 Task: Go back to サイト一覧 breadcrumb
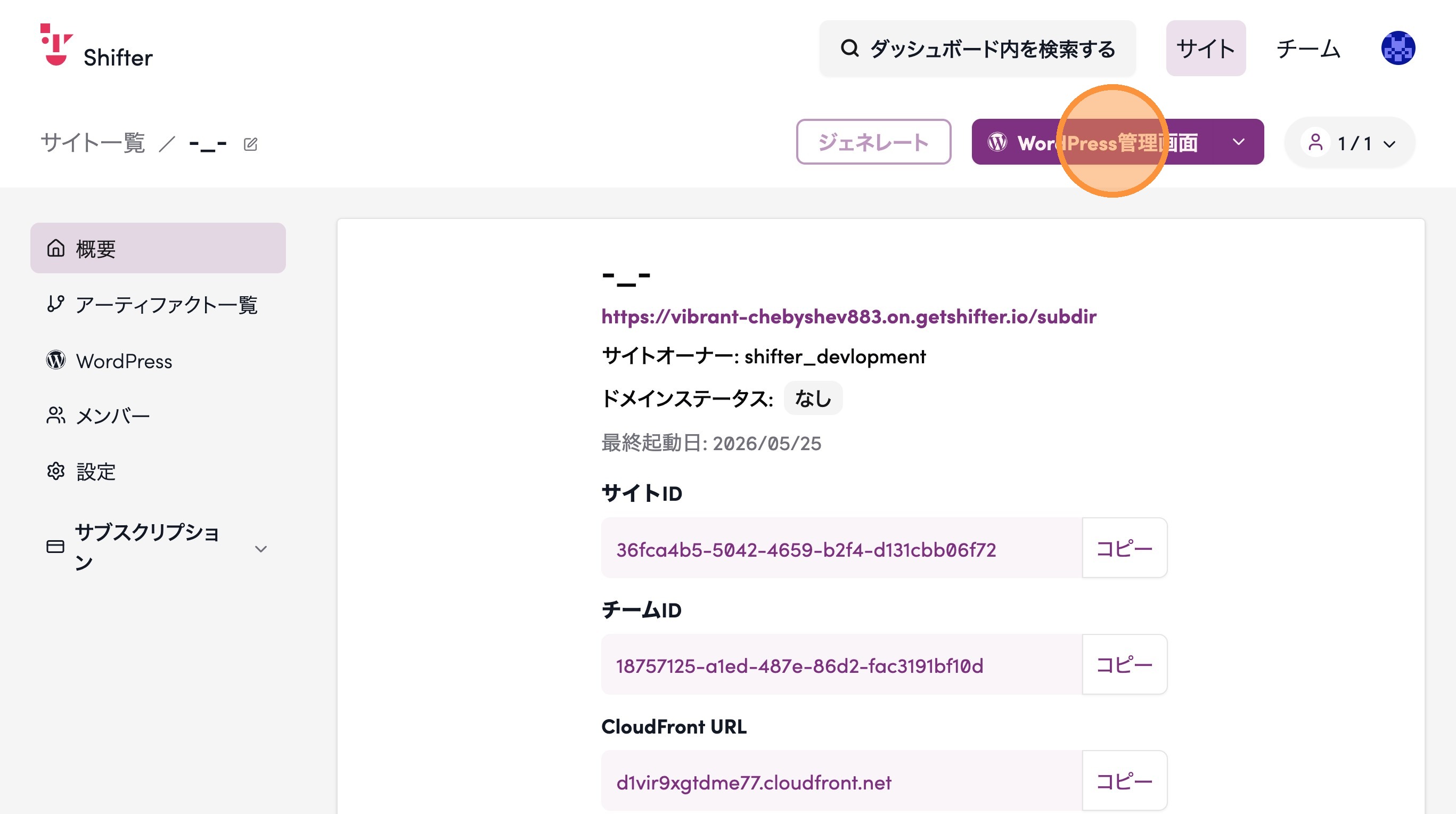(93, 143)
